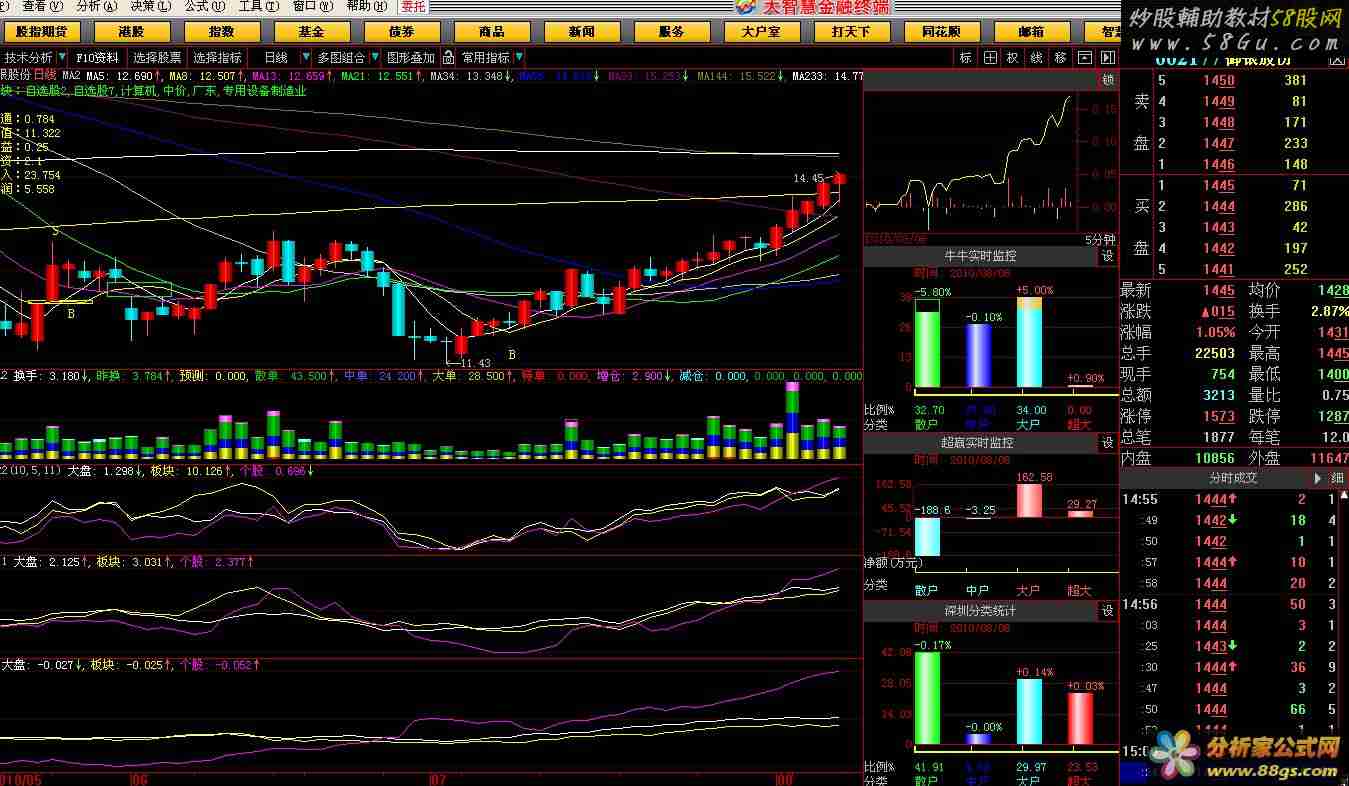The width and height of the screenshot is (1349, 786).
Task: Click the 移 (move) toolbar icon
Action: click(x=1060, y=58)
